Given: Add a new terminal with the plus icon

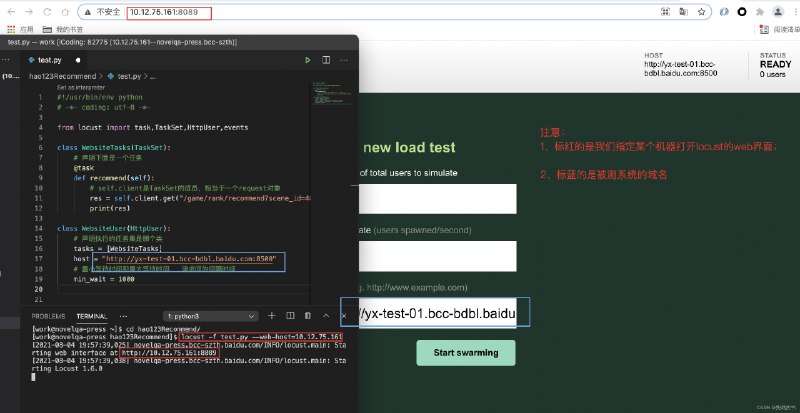Looking at the screenshot, I should click(x=271, y=315).
